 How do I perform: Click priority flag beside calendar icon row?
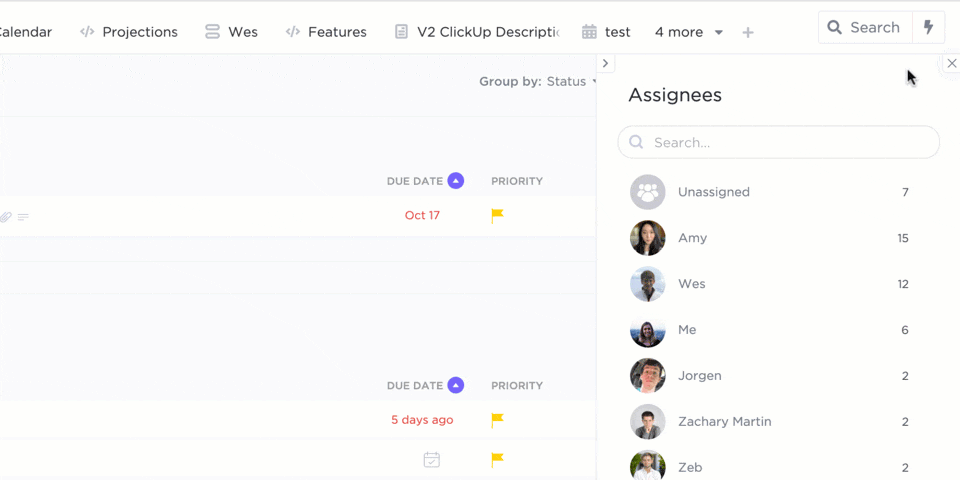click(498, 460)
